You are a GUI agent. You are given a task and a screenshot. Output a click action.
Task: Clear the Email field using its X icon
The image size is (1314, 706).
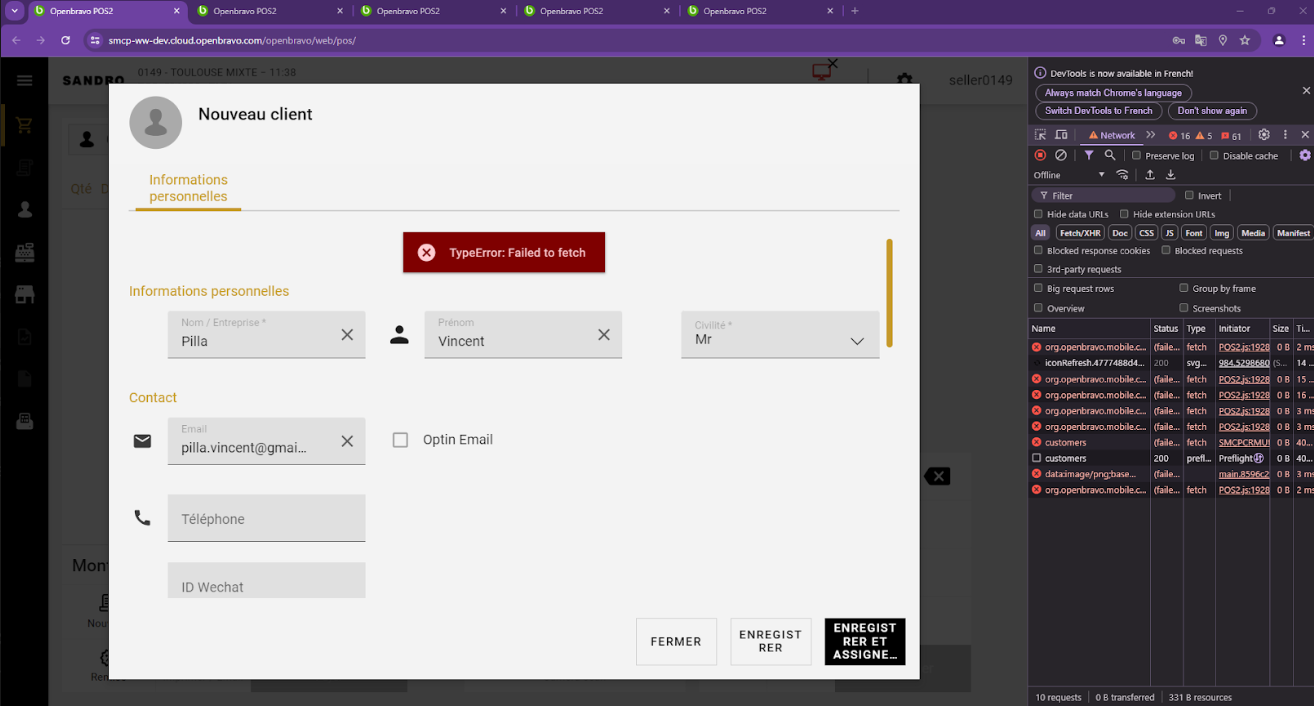point(347,441)
